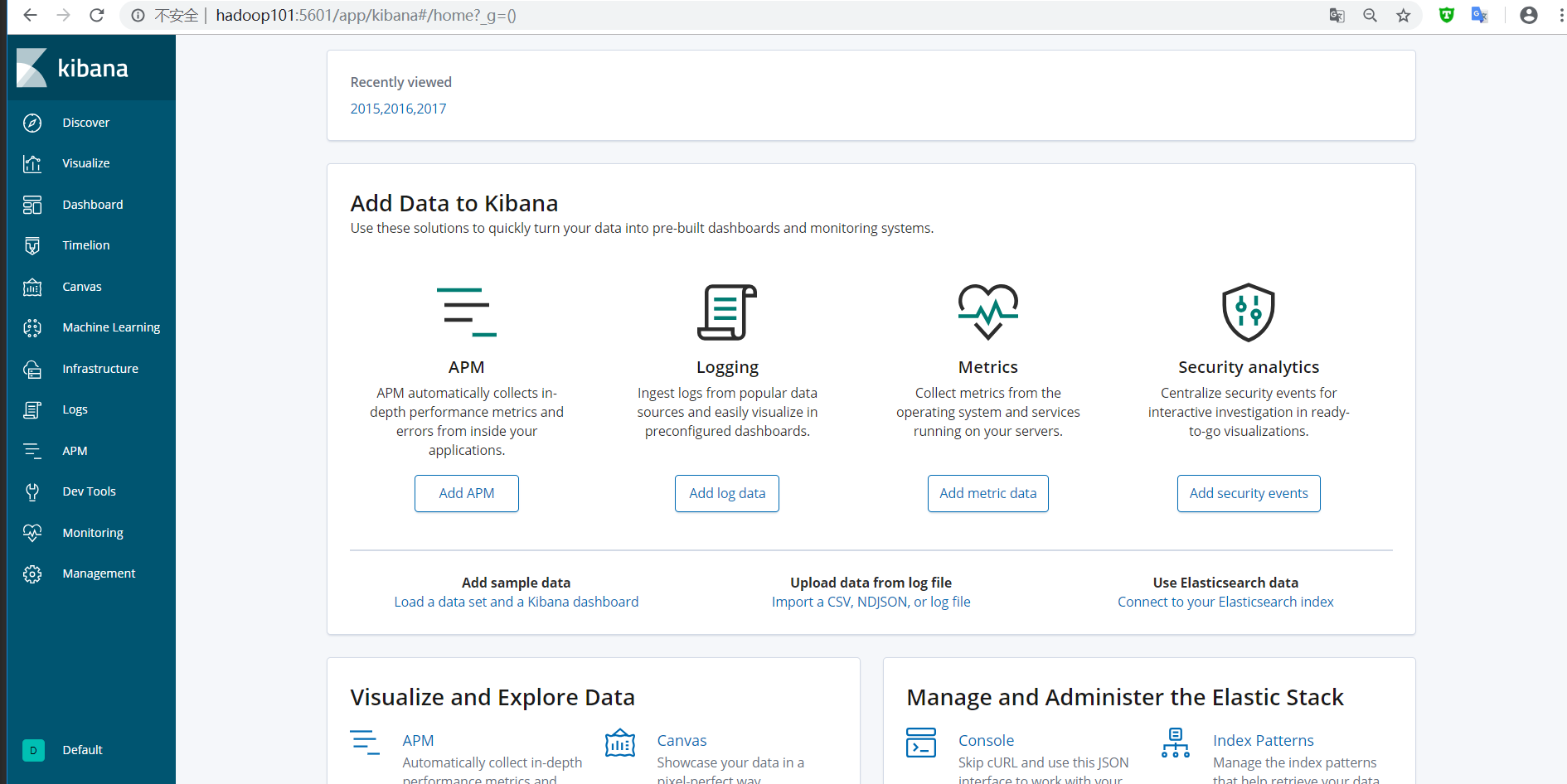This screenshot has width=1567, height=784.
Task: Click the green shield extension icon
Action: 1447,15
